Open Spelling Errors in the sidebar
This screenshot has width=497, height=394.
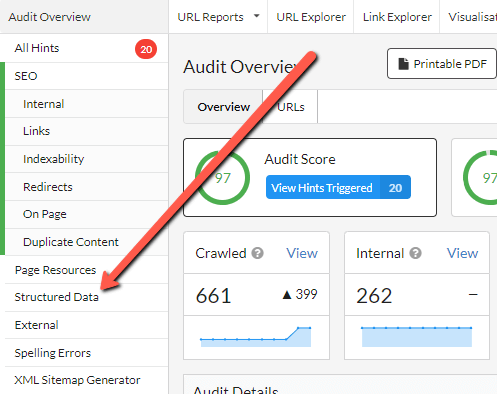click(x=53, y=353)
